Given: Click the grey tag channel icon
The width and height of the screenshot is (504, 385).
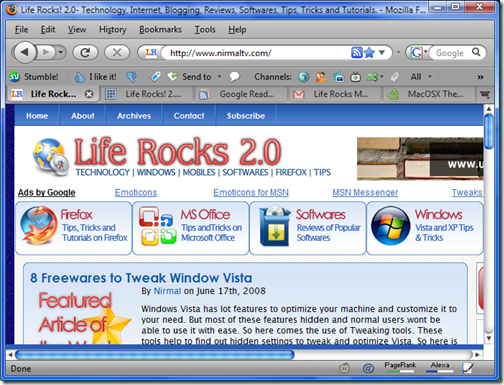Looking at the screenshot, I should [395, 77].
